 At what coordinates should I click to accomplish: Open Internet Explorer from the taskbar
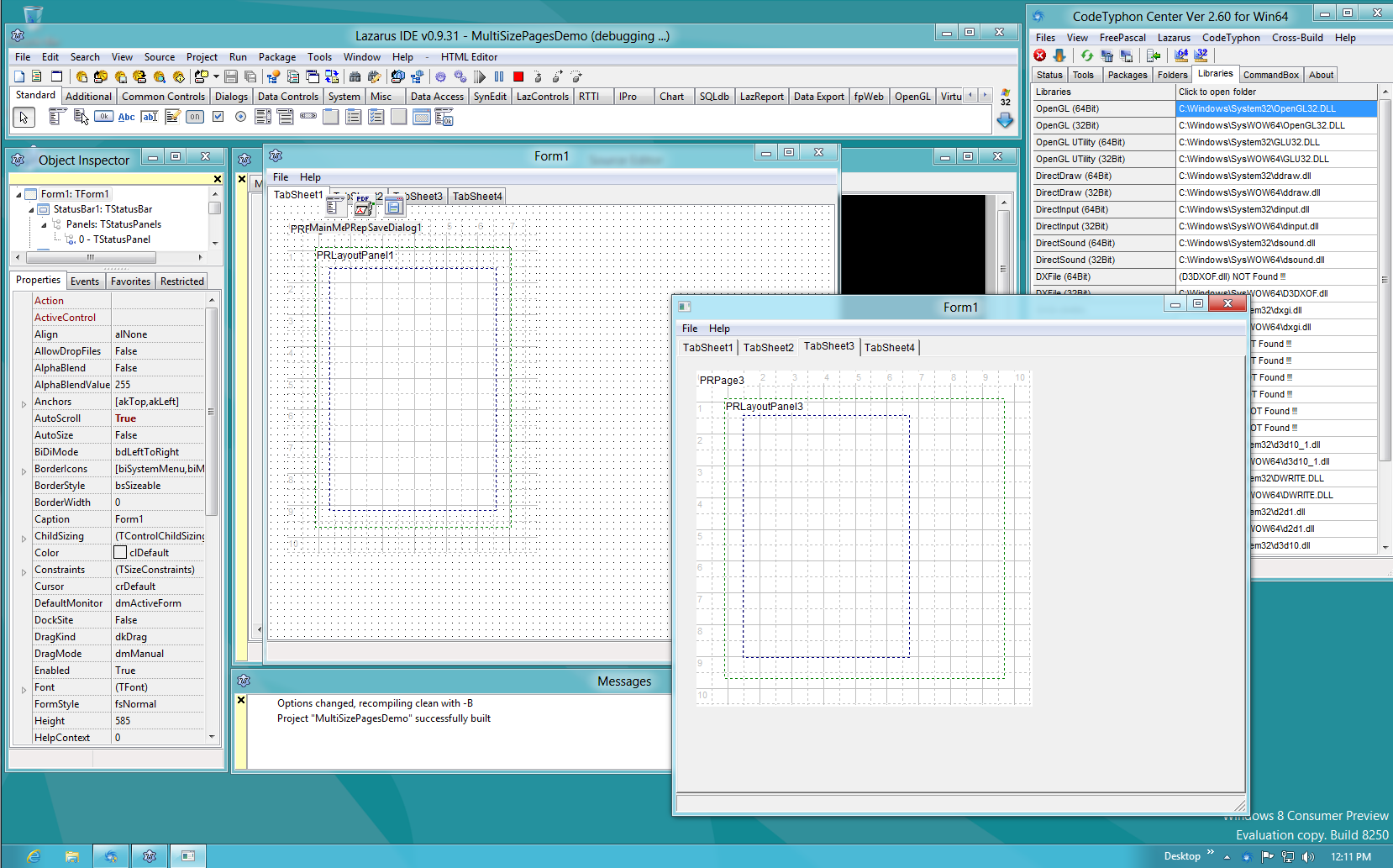tap(34, 856)
